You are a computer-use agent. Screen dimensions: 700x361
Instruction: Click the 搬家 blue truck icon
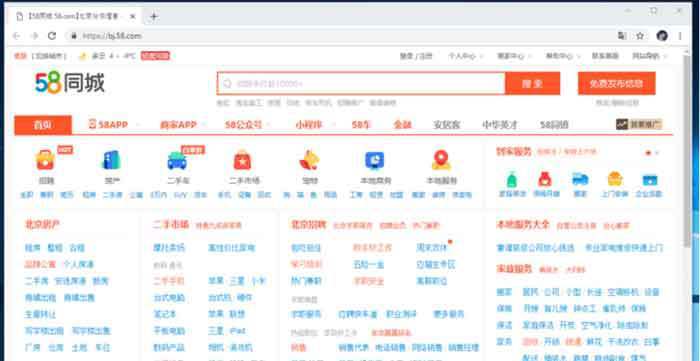tap(580, 179)
